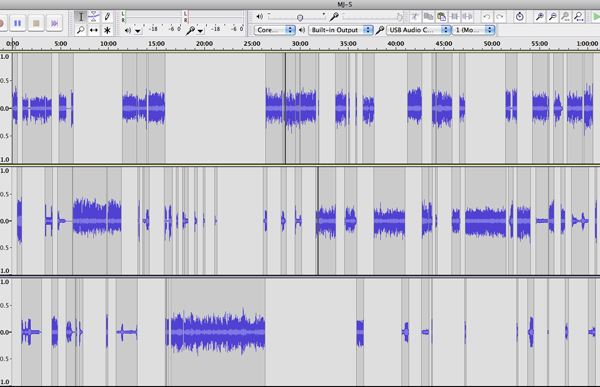600x387 pixels.
Task: Click the 20:00 mark on the timeline
Action: coord(204,44)
